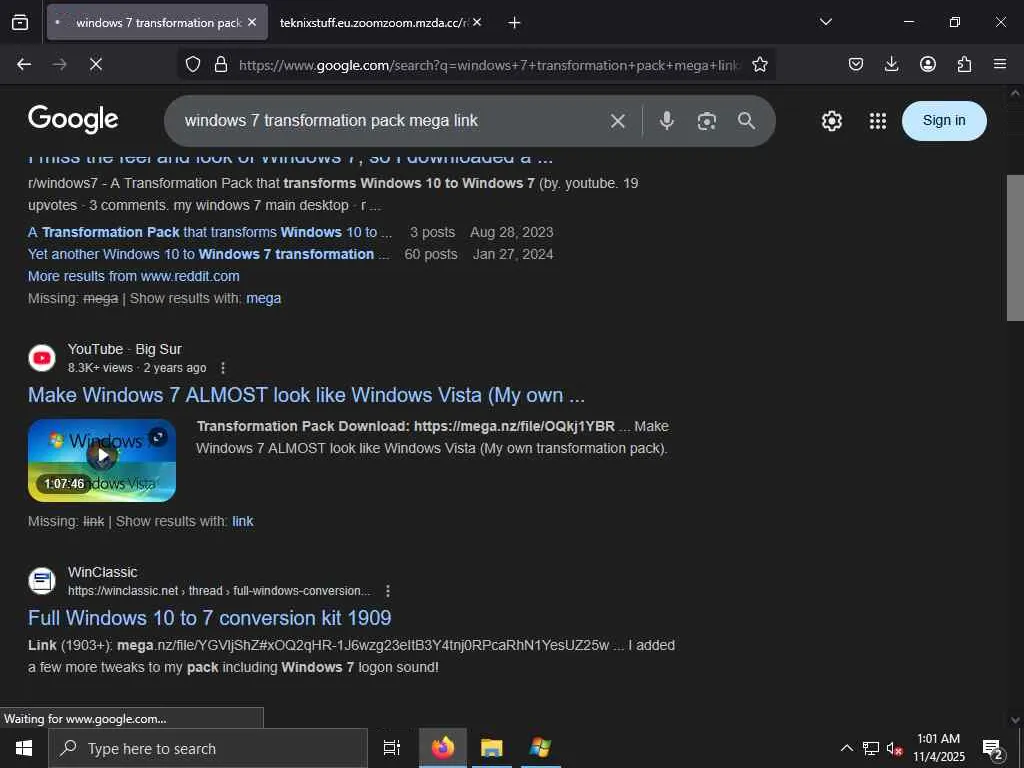1024x768 pixels.
Task: Click the Google search query field
Action: 392,121
